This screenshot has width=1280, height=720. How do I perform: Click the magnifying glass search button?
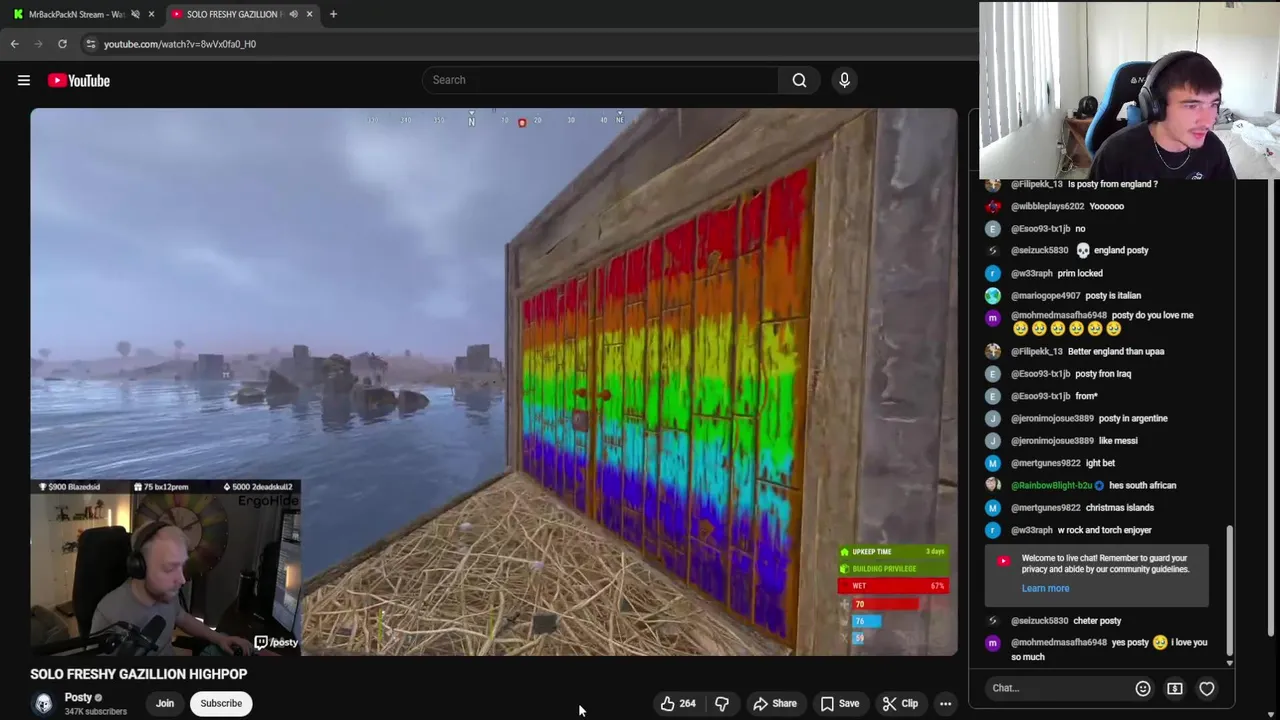799,80
